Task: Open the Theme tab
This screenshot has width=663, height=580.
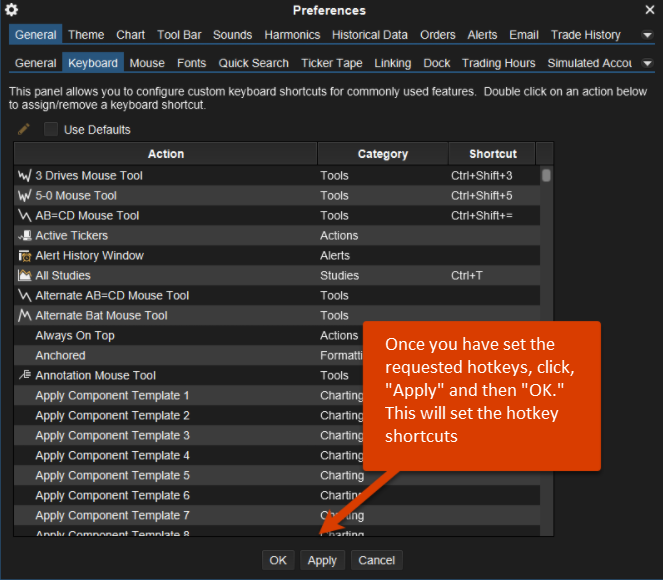Action: point(86,35)
